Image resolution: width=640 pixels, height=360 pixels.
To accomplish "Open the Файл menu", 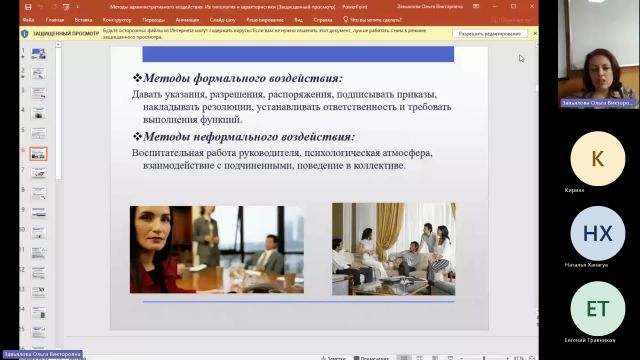I will tap(29, 20).
